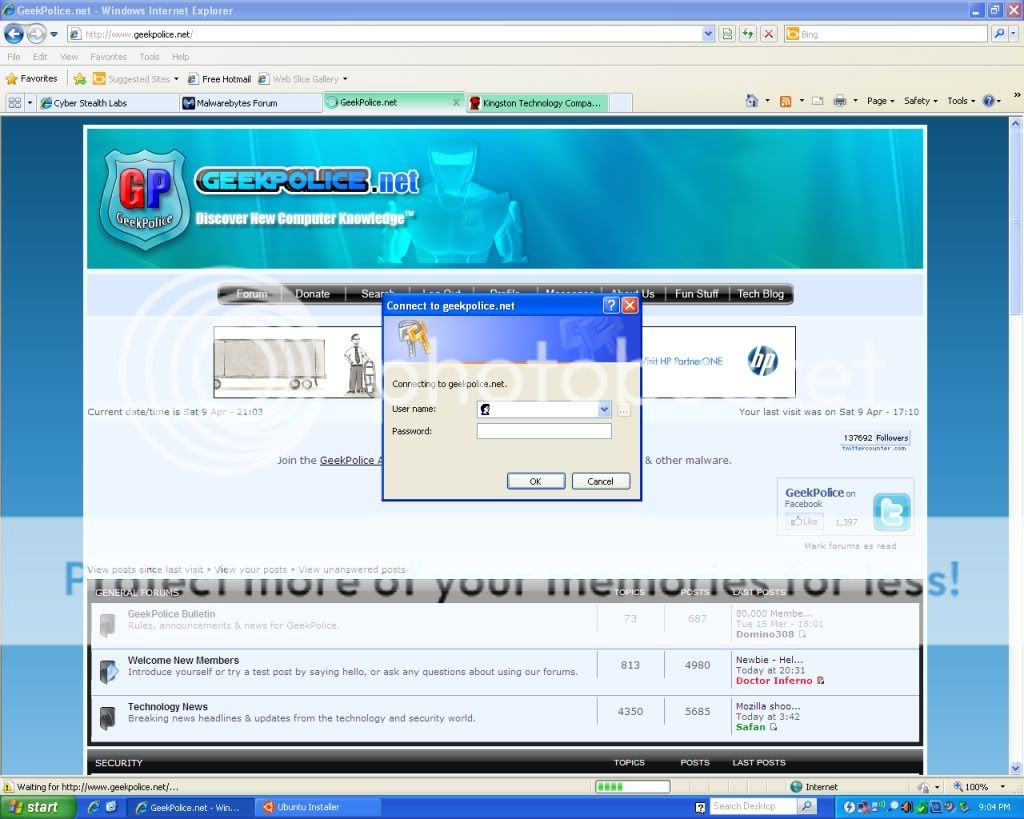Click the Doctor Inferno username link
The width and height of the screenshot is (1024, 819).
pos(774,681)
